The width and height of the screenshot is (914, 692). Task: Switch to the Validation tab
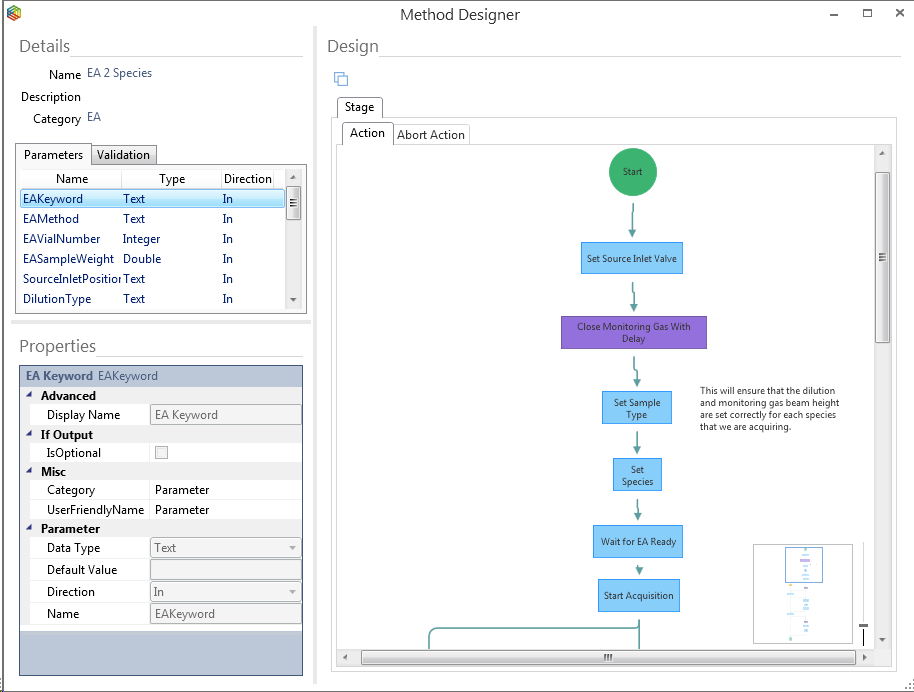[123, 155]
